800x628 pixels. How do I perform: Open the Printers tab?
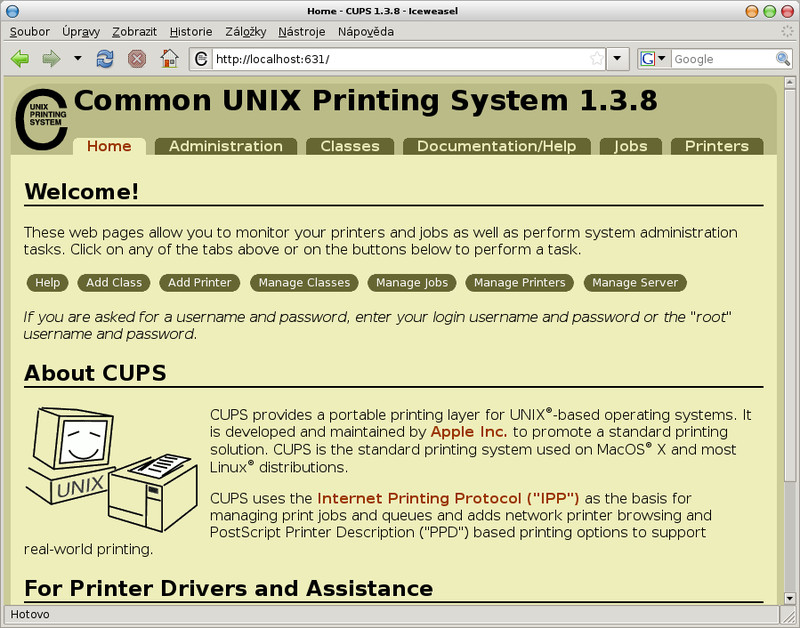pyautogui.click(x=717, y=146)
